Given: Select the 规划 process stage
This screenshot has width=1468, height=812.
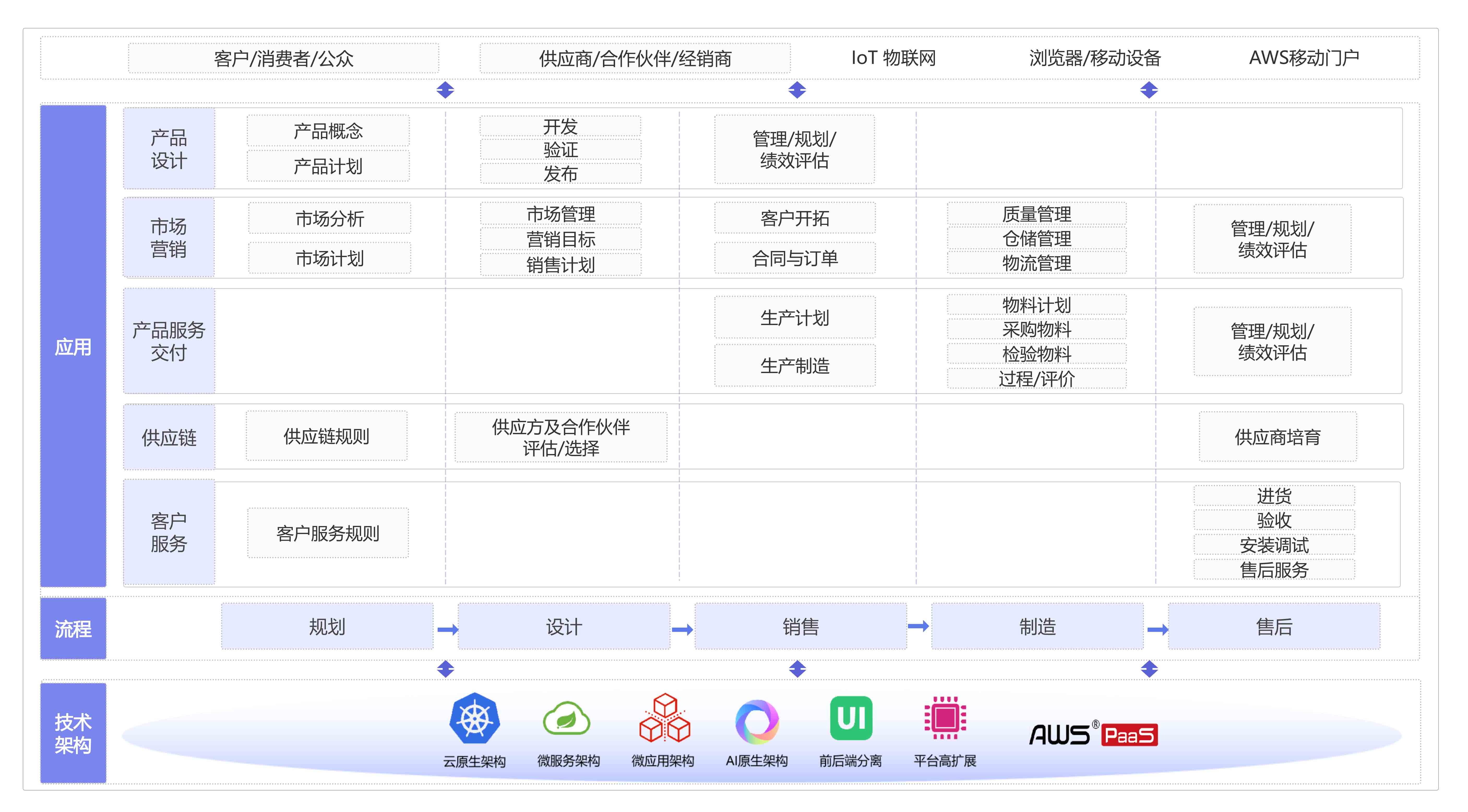Looking at the screenshot, I should coord(327,627).
